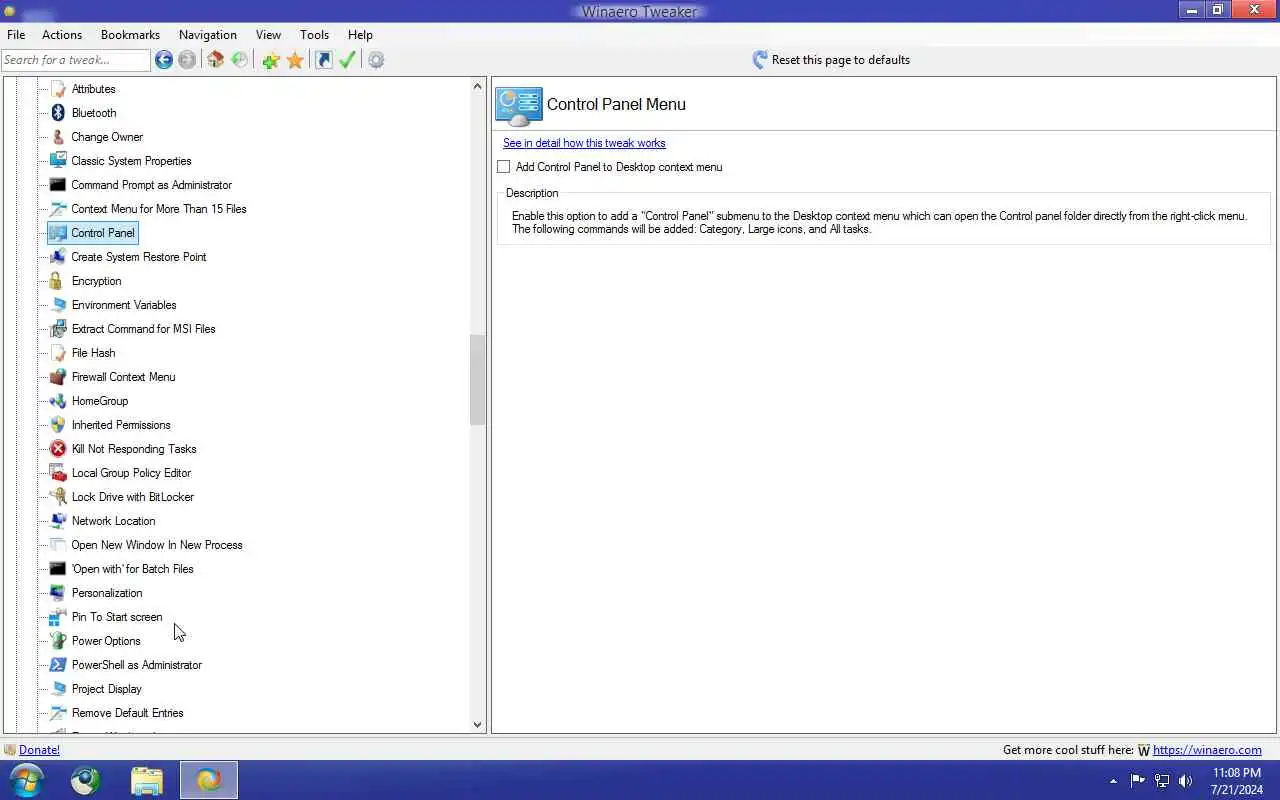Select Attributes in the tree
Screen dimensions: 1280x800
point(93,89)
